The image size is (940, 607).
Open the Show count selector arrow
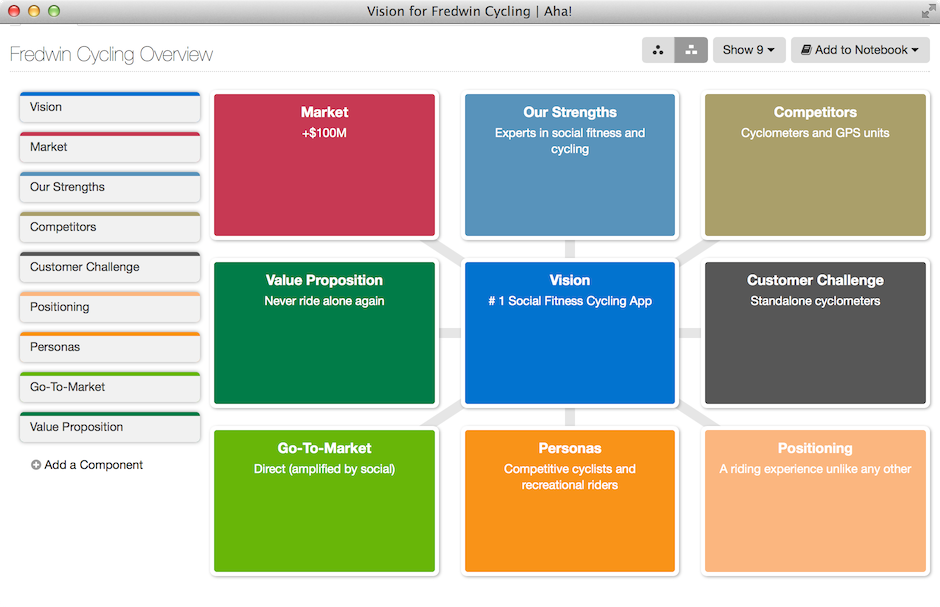pos(772,49)
